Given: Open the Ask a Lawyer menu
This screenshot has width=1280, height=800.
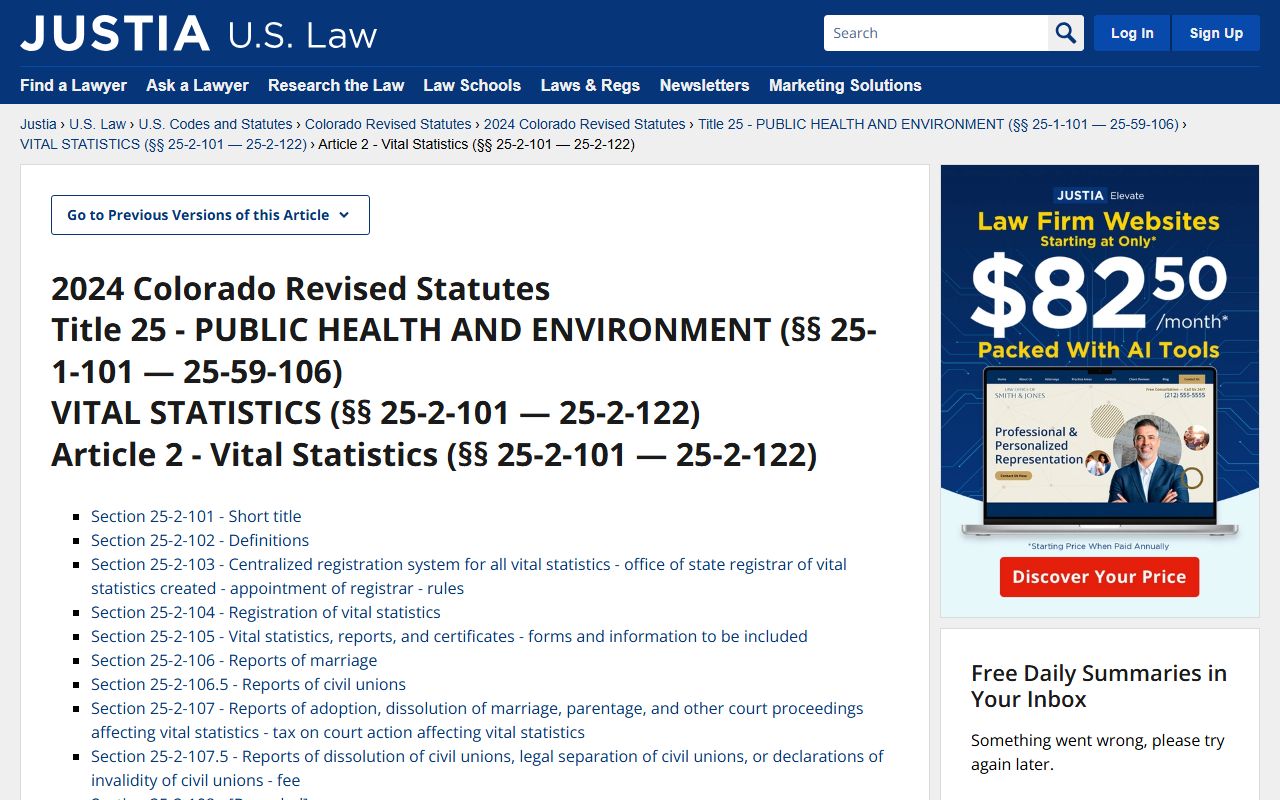Looking at the screenshot, I should point(197,85).
